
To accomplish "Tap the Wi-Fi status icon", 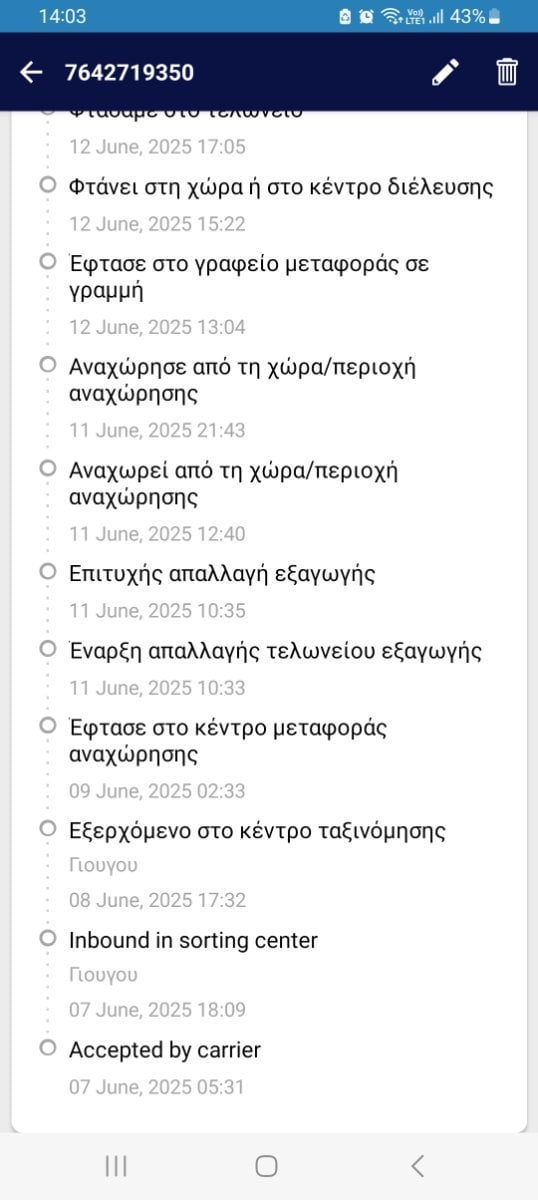I will click(x=388, y=16).
